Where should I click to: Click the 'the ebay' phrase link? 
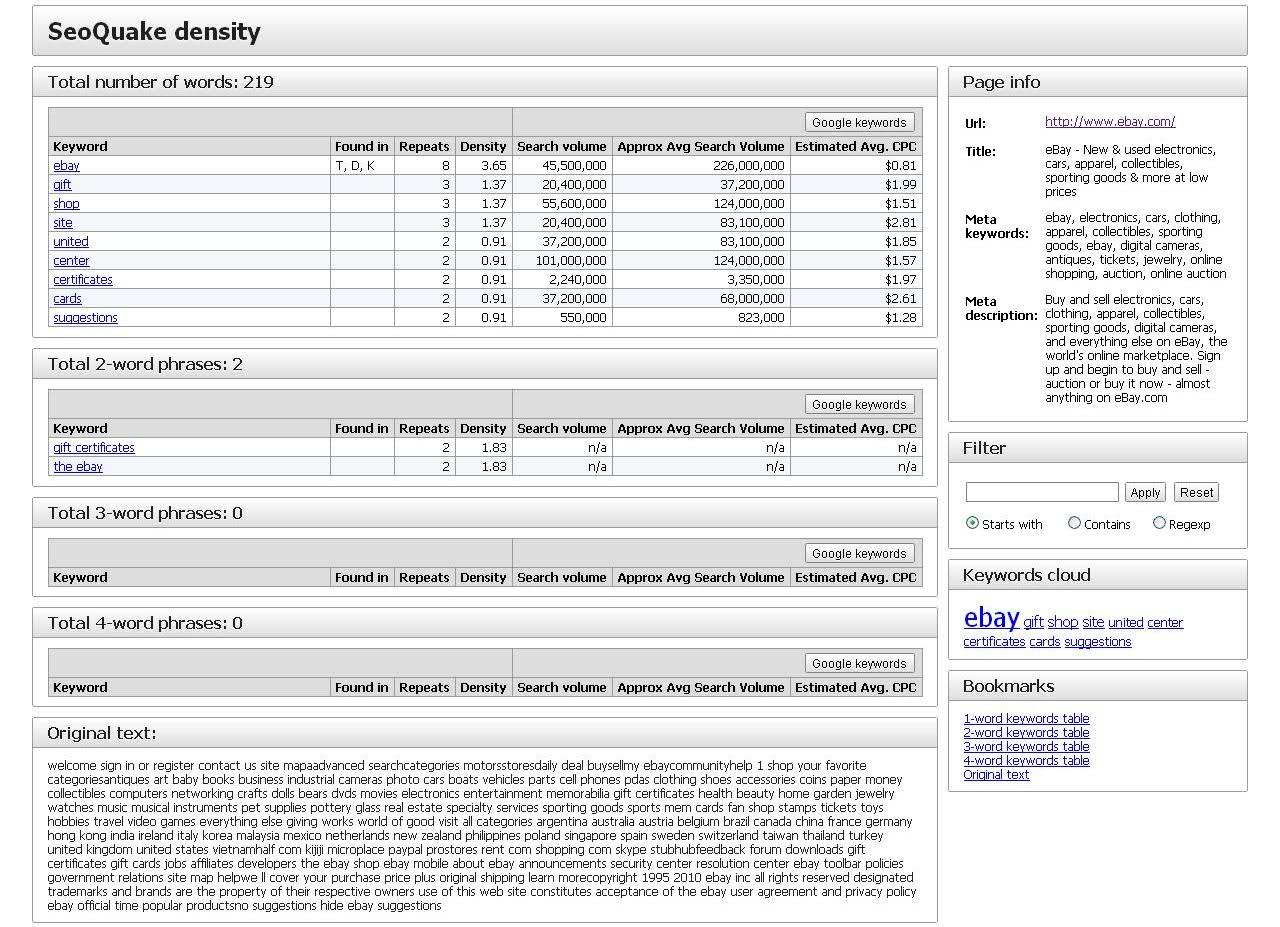(x=77, y=467)
